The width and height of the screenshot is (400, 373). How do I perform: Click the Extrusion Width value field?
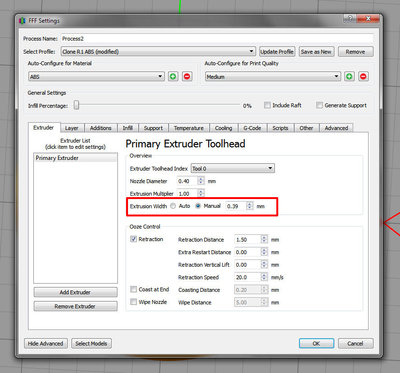(x=236, y=206)
